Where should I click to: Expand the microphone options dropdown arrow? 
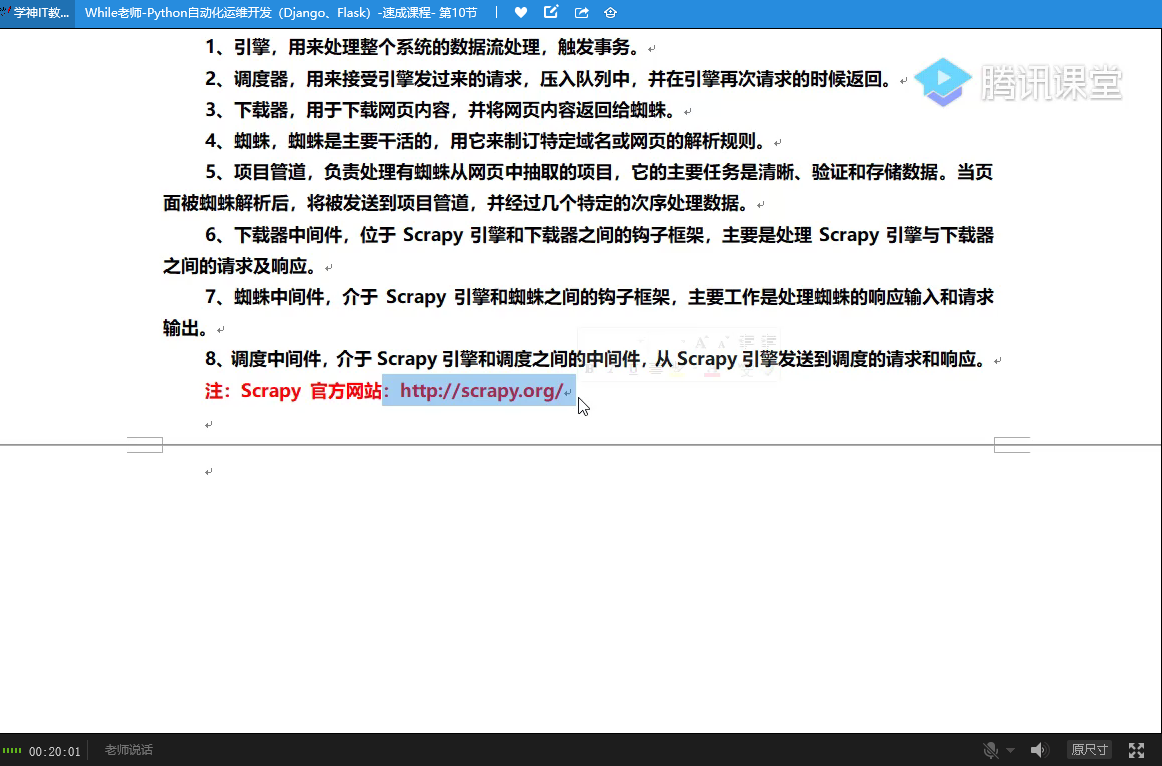pos(1010,751)
